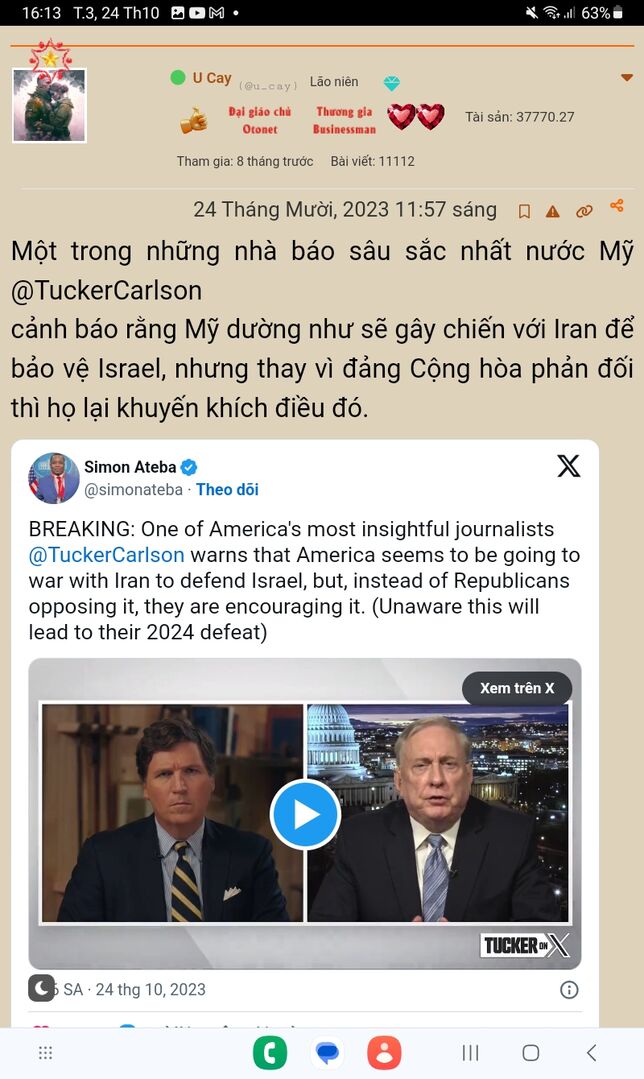Show recent apps navigation button

[471, 1053]
